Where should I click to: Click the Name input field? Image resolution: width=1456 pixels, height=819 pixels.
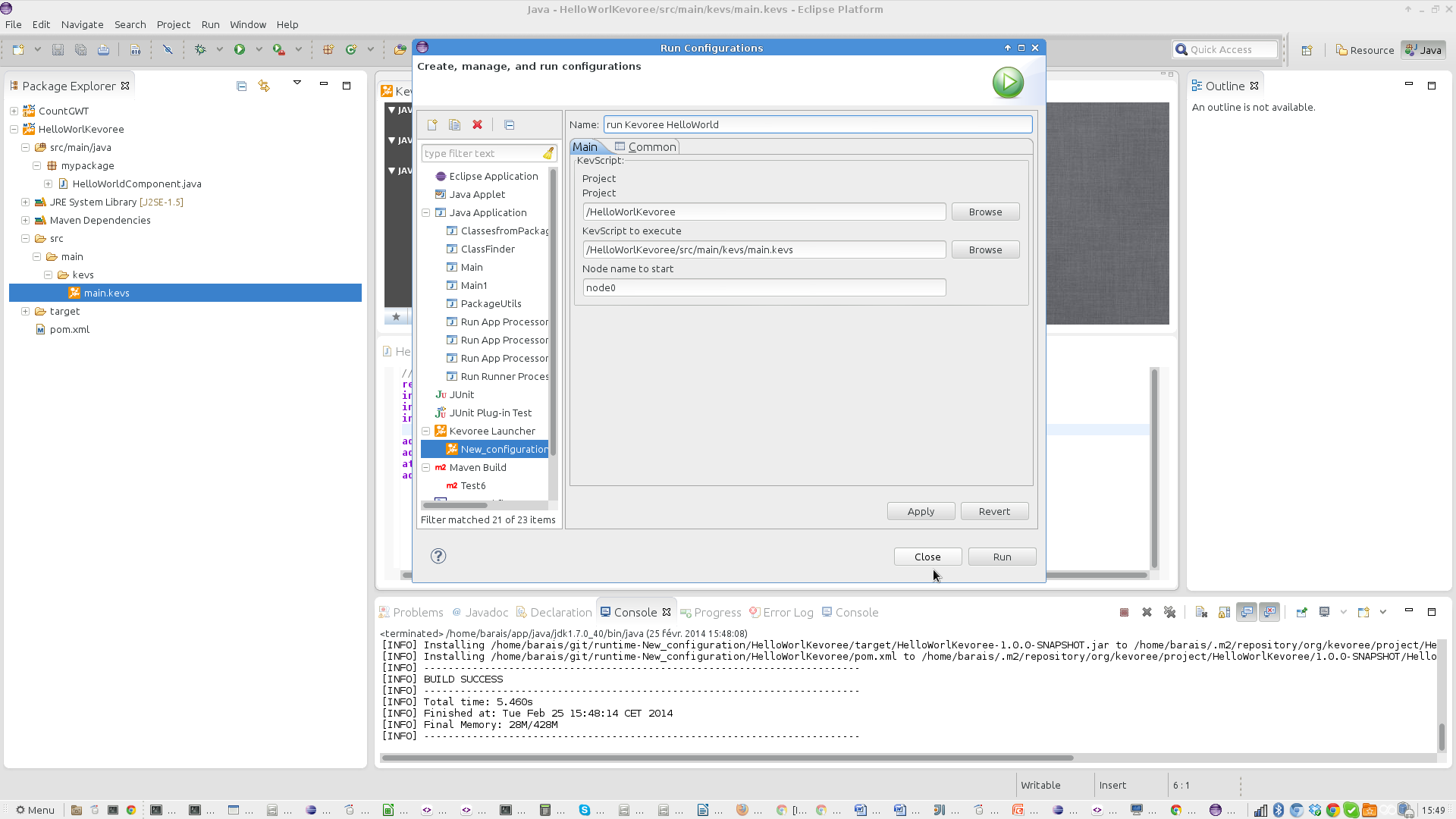(817, 125)
